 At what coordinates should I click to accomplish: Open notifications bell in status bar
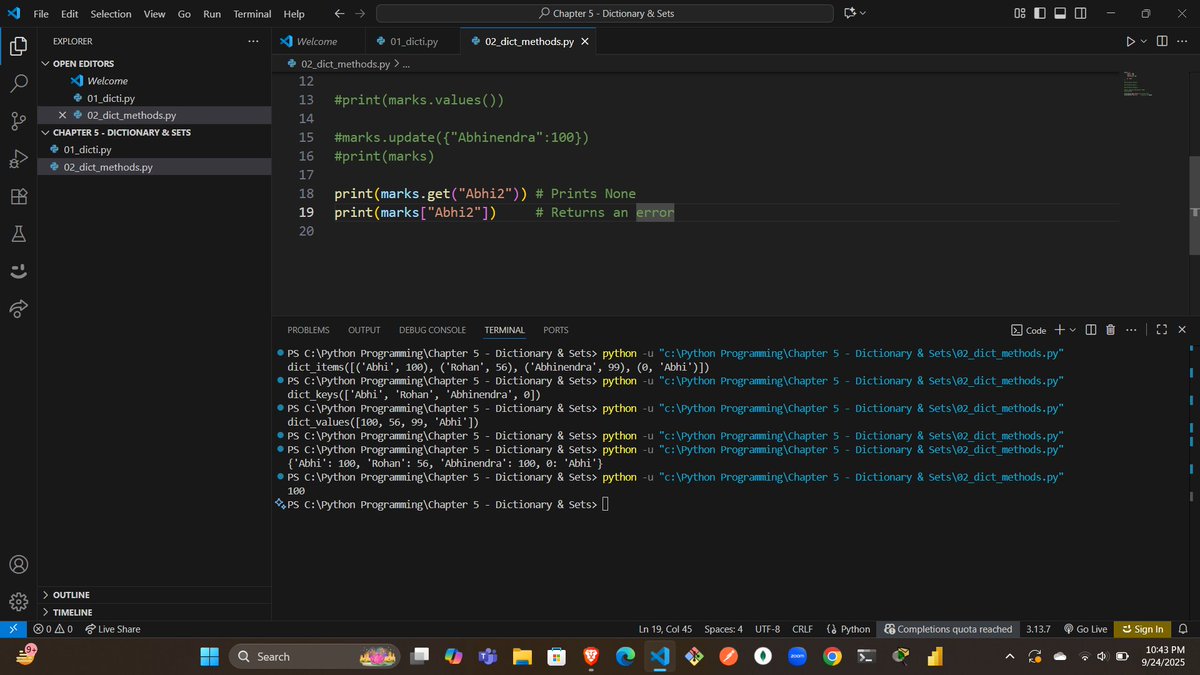coord(1183,629)
